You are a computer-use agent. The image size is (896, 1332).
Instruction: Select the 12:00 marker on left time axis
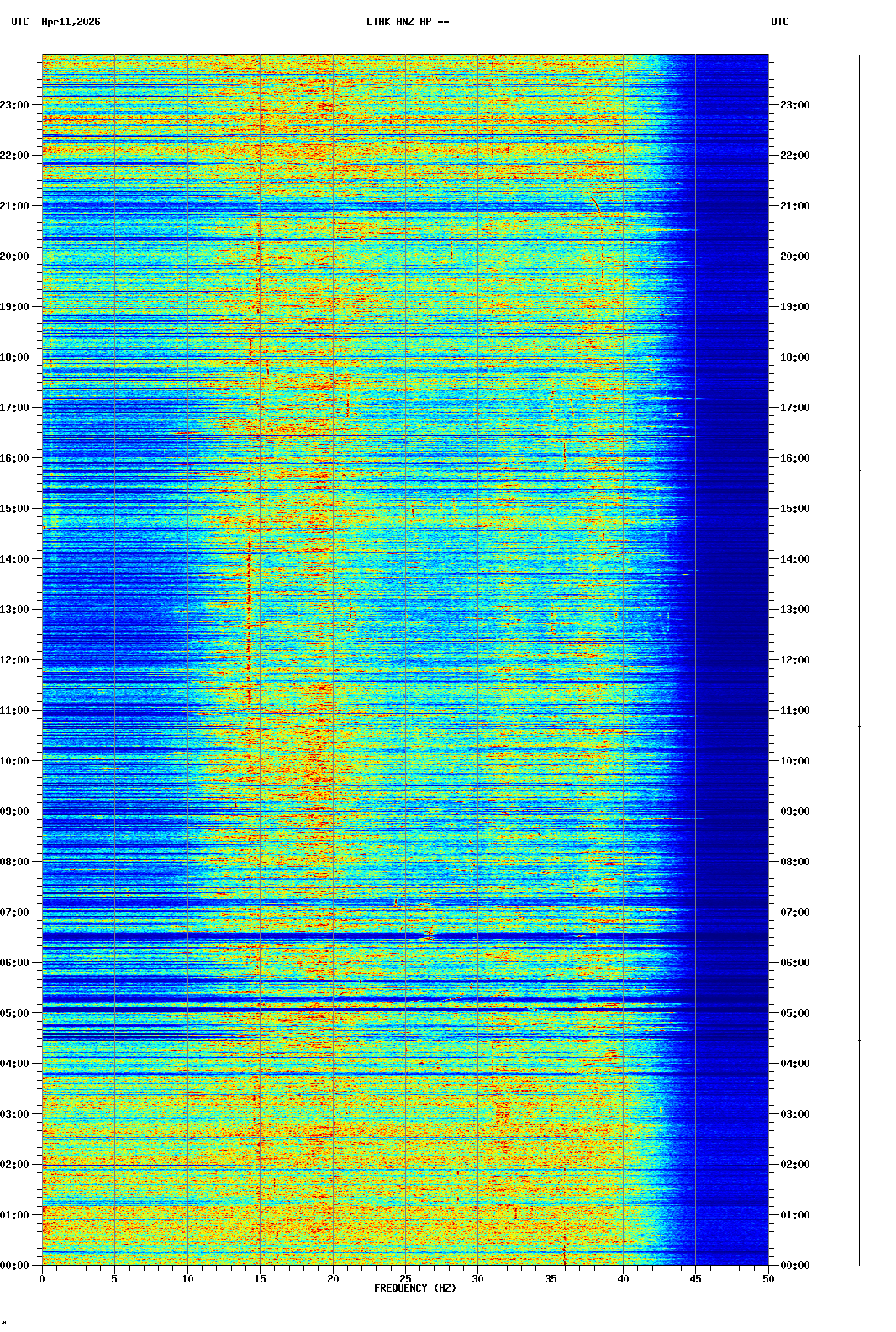(15, 660)
